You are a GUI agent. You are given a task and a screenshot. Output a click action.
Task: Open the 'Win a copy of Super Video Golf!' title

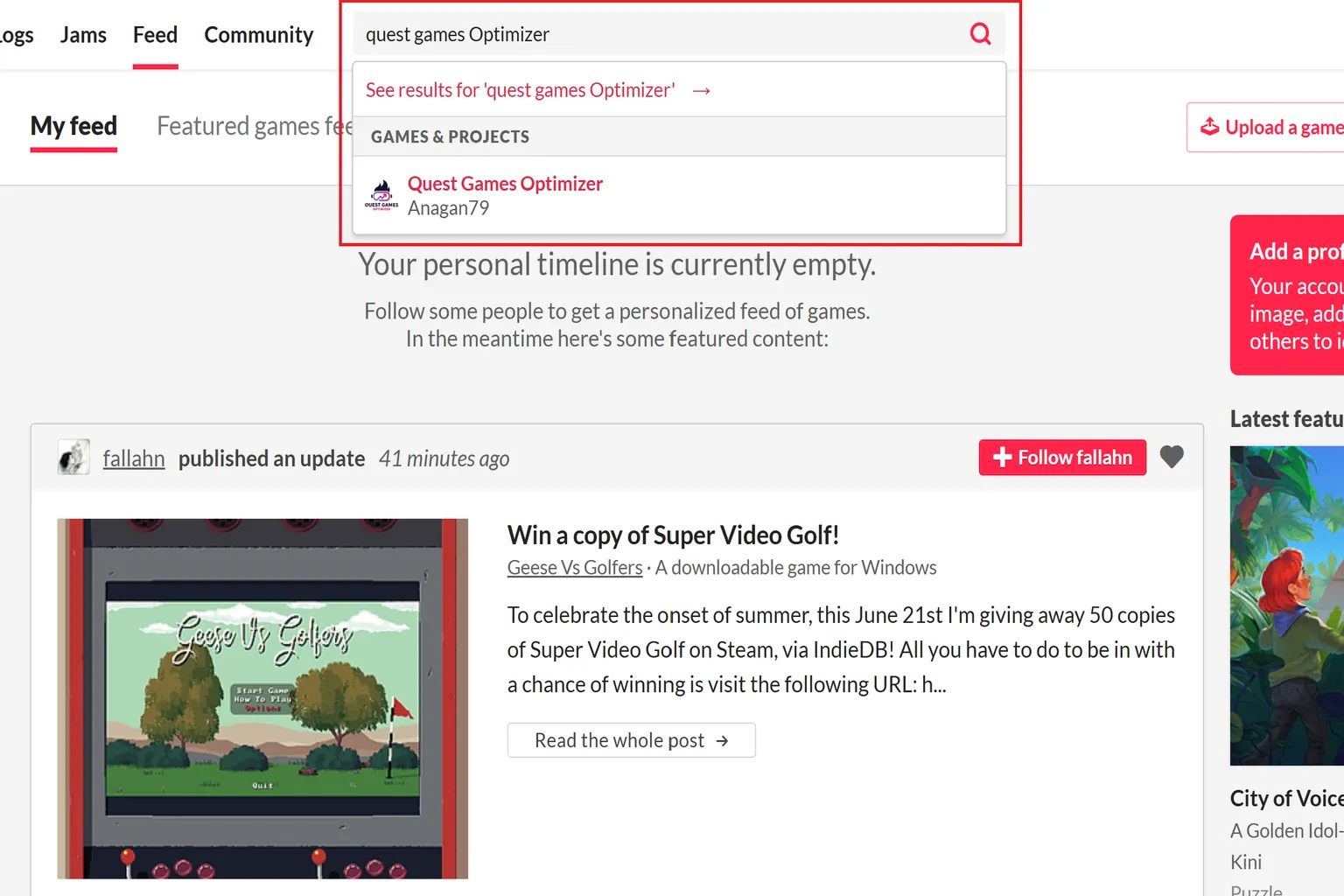[x=673, y=535]
